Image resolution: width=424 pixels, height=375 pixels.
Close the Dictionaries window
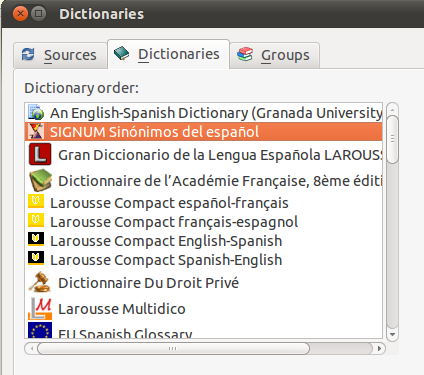(20, 14)
